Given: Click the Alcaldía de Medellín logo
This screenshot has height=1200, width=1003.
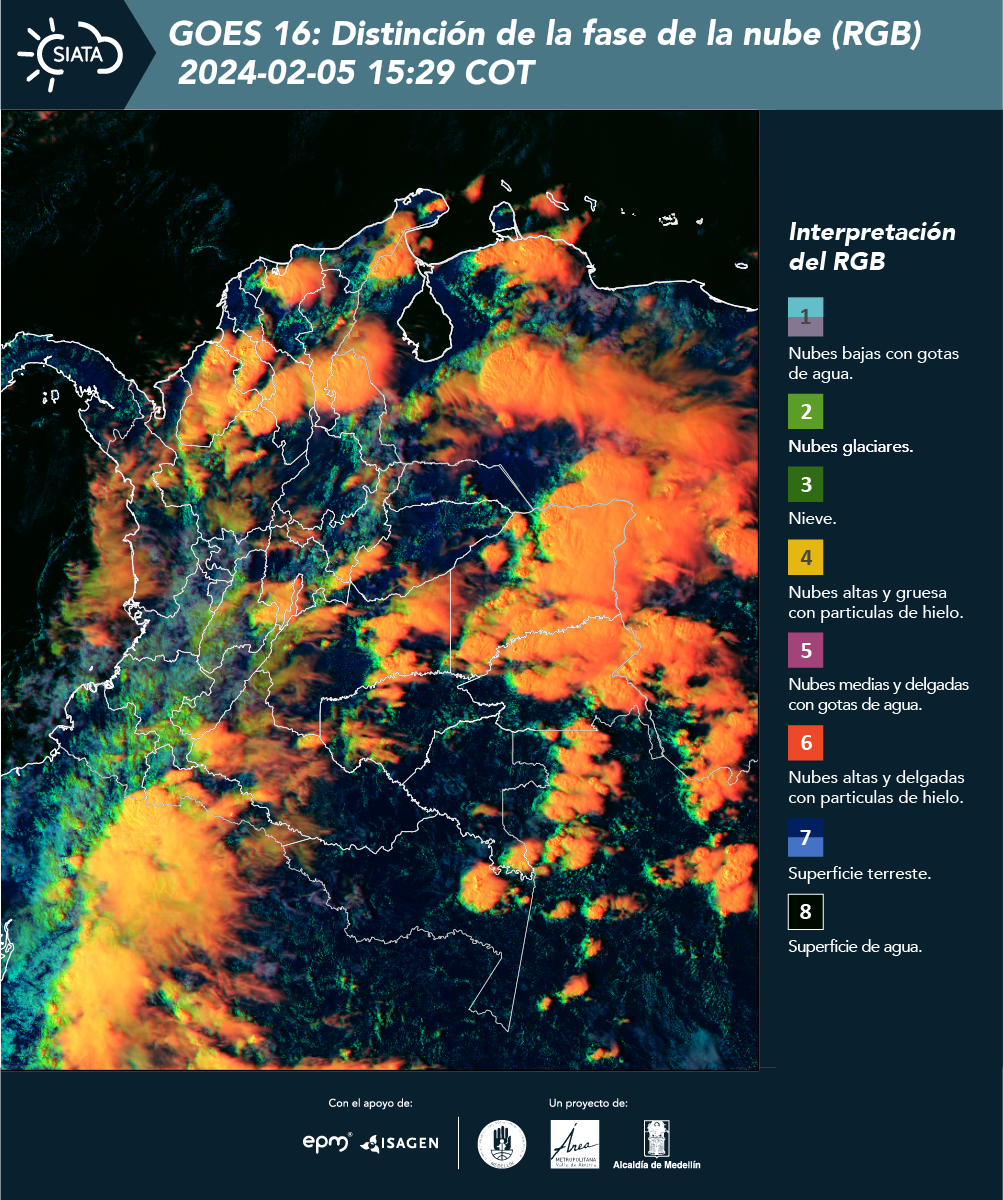Looking at the screenshot, I should 657,1144.
